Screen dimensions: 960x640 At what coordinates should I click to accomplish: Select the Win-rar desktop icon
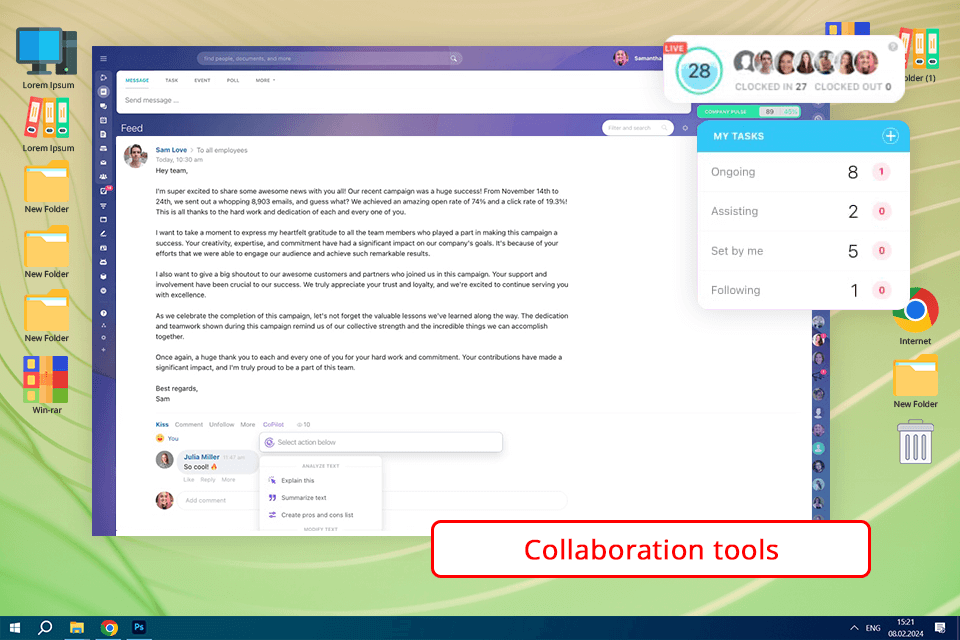(47, 385)
